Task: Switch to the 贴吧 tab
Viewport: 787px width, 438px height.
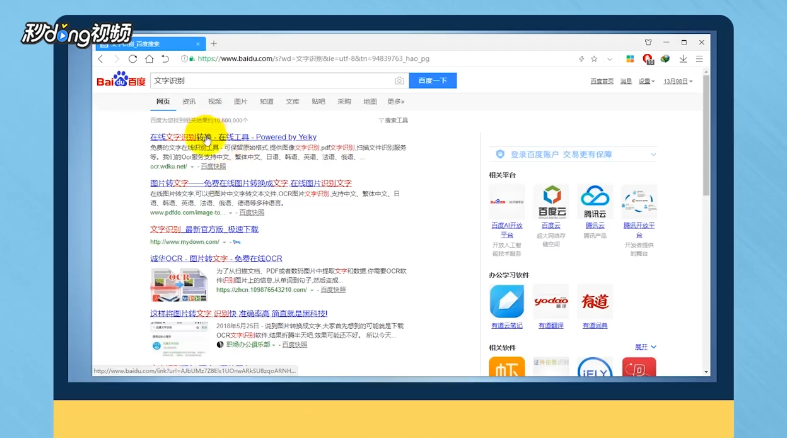Action: 318,101
